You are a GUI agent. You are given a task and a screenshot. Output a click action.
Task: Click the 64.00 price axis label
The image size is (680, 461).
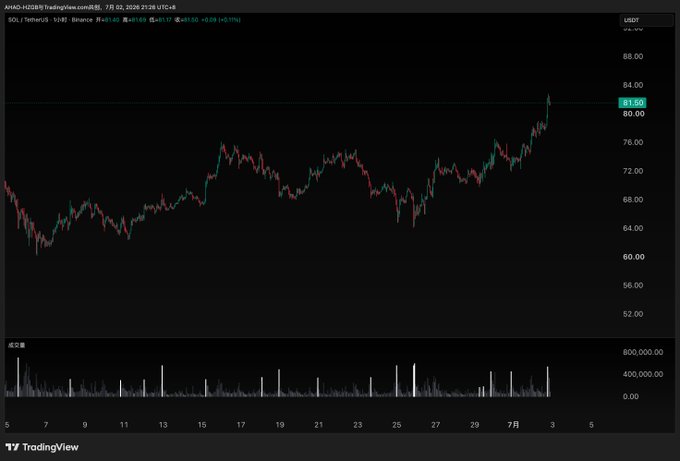tap(633, 228)
